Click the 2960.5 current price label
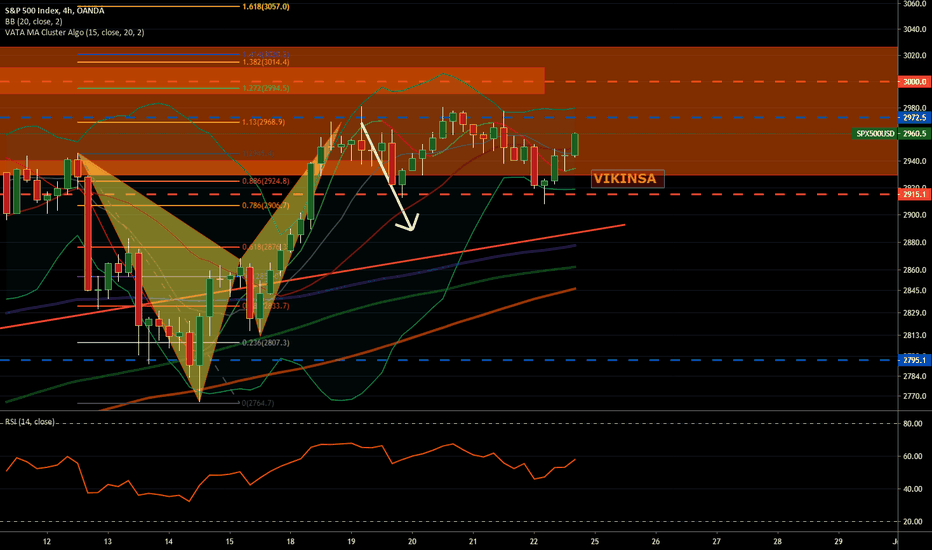The image size is (932, 550). 914,134
